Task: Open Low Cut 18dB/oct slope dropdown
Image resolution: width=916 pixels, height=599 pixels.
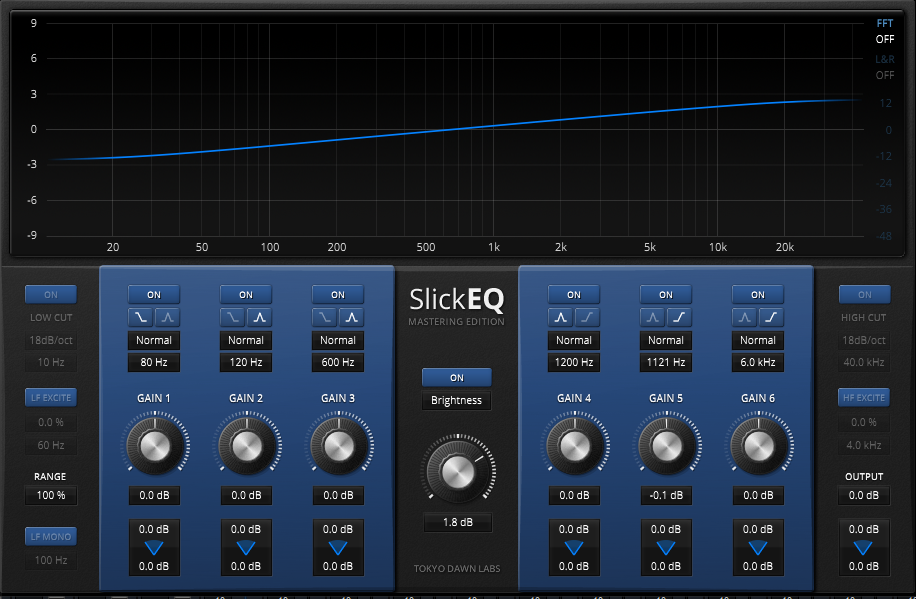Action: coord(51,340)
